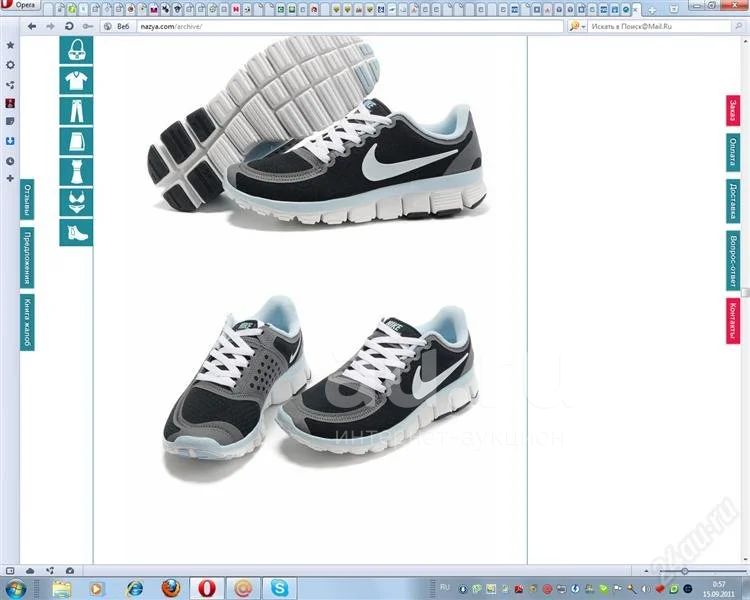Open the closed tabs trash icon
The height and width of the screenshot is (600, 750).
point(673,9)
